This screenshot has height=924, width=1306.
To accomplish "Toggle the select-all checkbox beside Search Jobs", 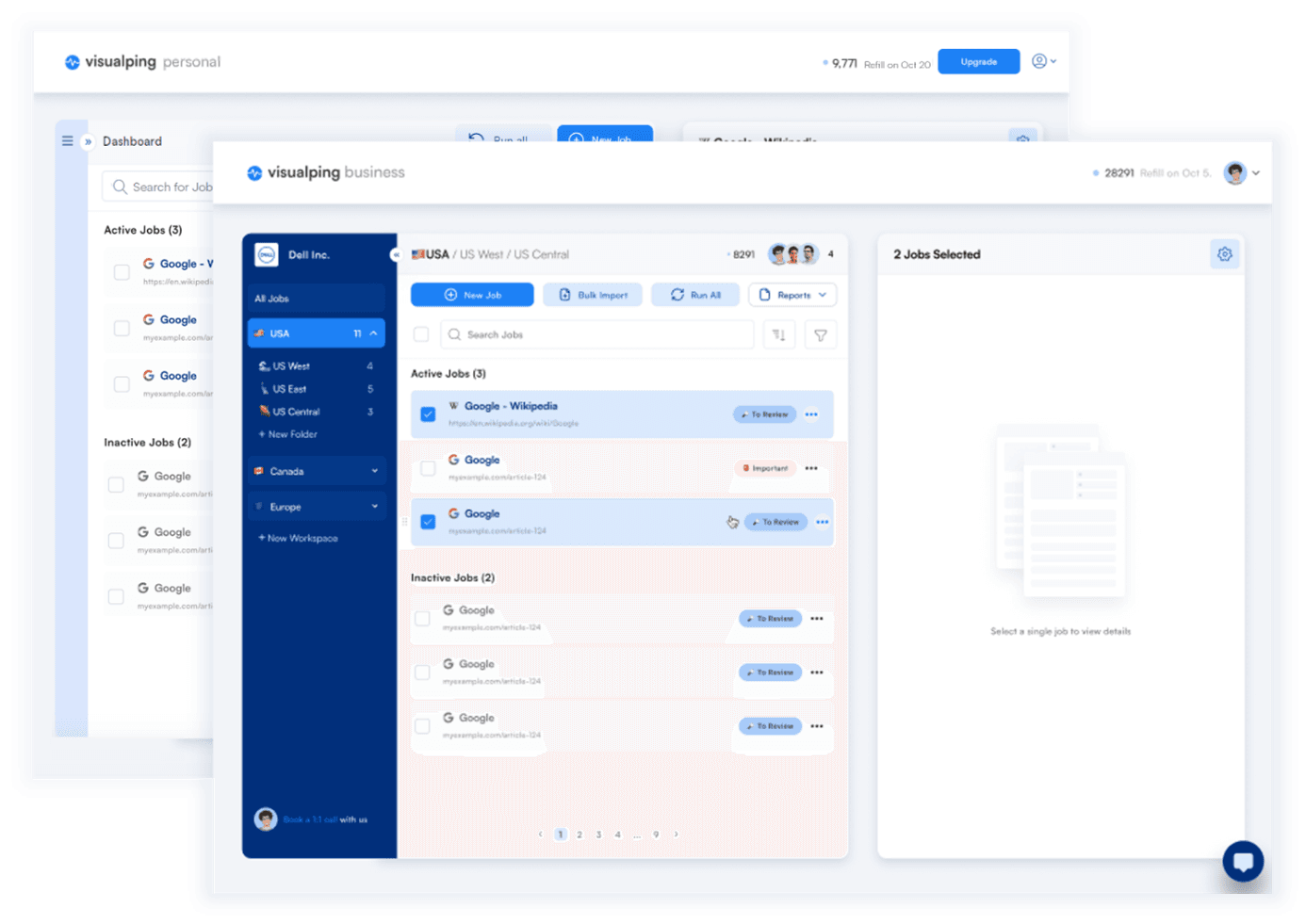I will [x=421, y=334].
